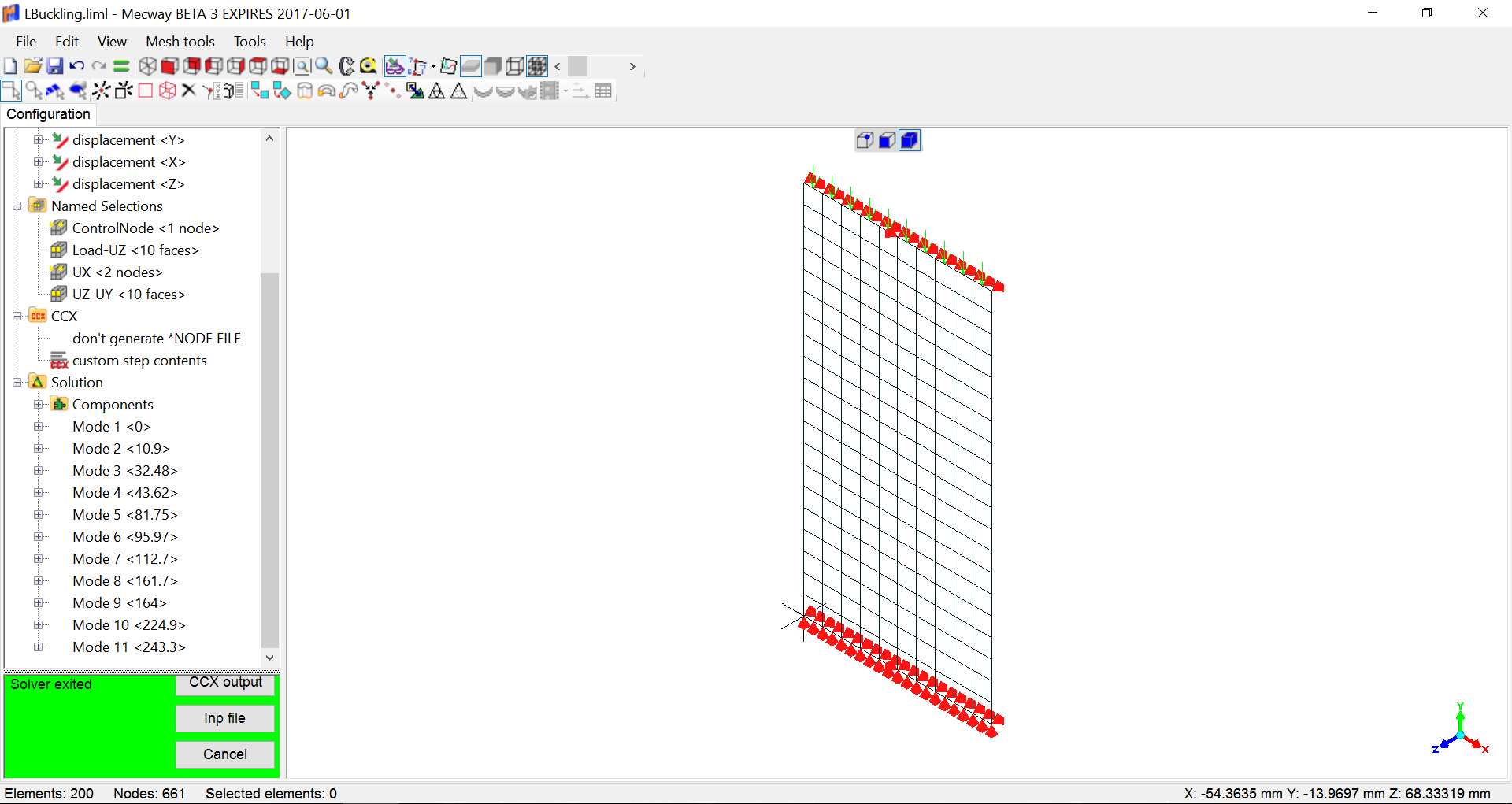Open the results table view icon
Screen dimensions: 1512x804
tap(603, 91)
